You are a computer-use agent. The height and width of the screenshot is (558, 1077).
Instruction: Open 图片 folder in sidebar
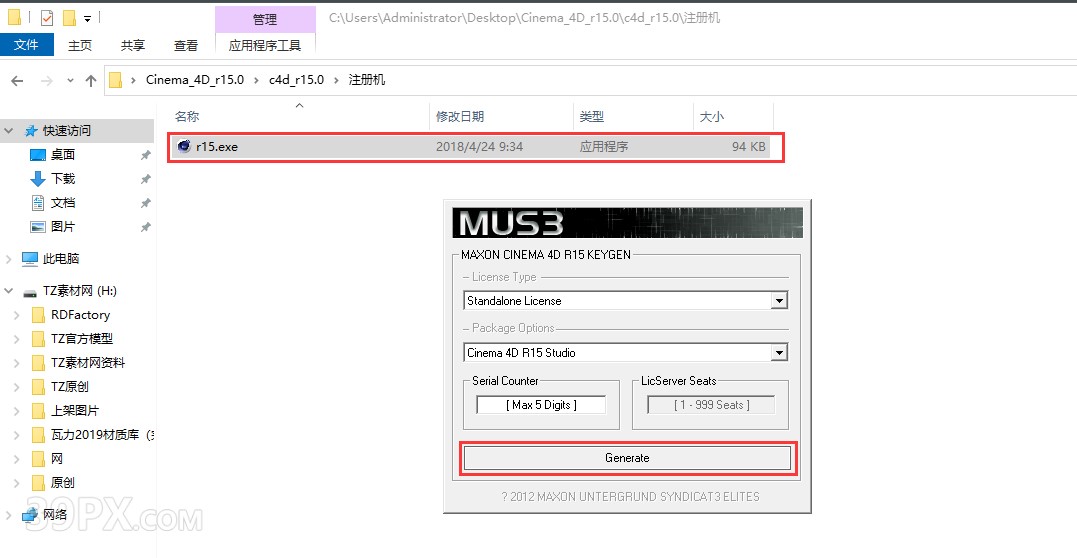pos(62,227)
